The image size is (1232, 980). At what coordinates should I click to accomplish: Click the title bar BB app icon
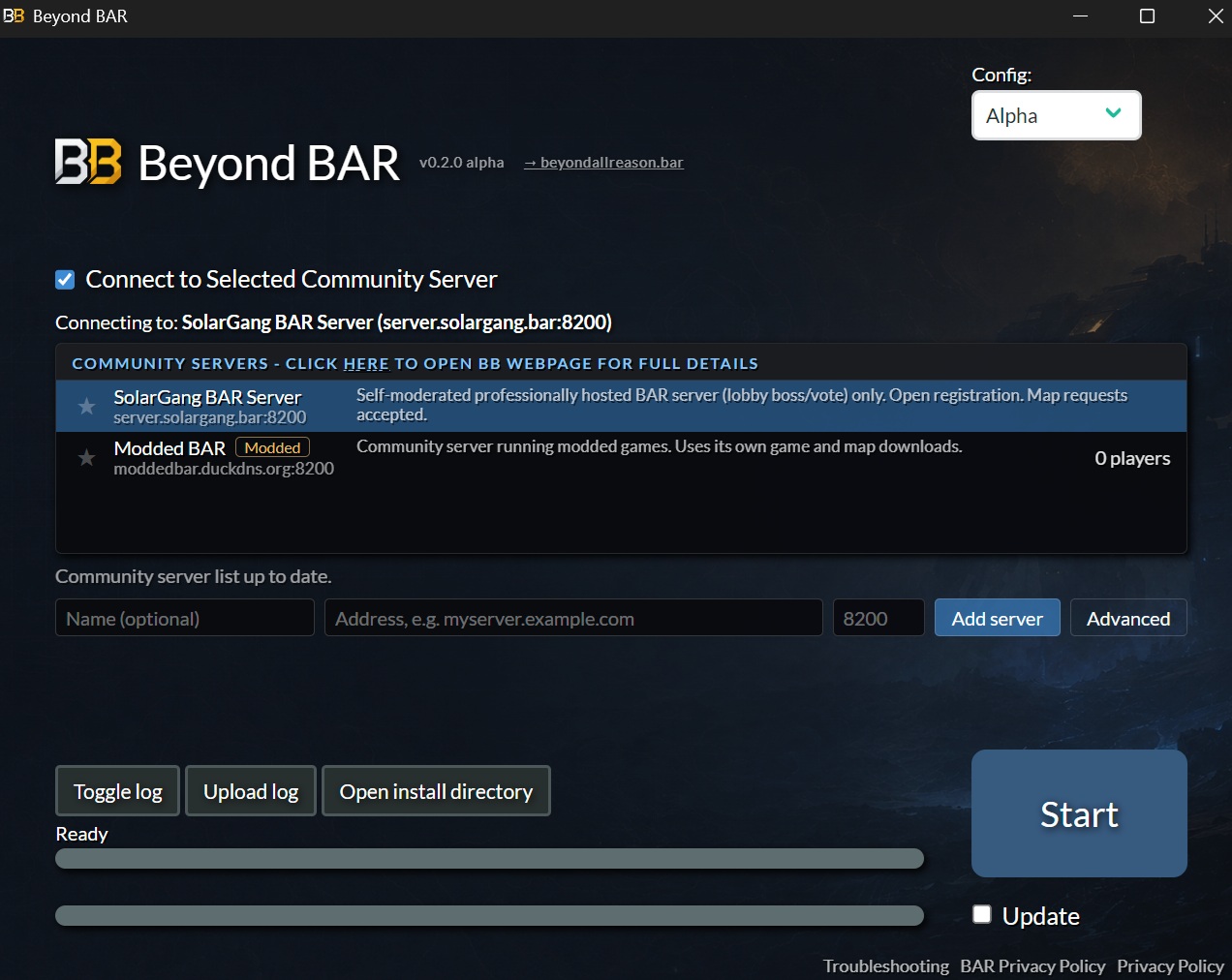tap(14, 16)
